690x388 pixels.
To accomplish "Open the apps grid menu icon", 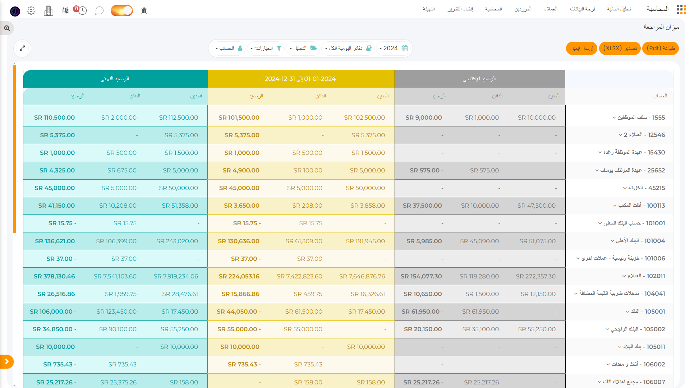I will pos(681,10).
